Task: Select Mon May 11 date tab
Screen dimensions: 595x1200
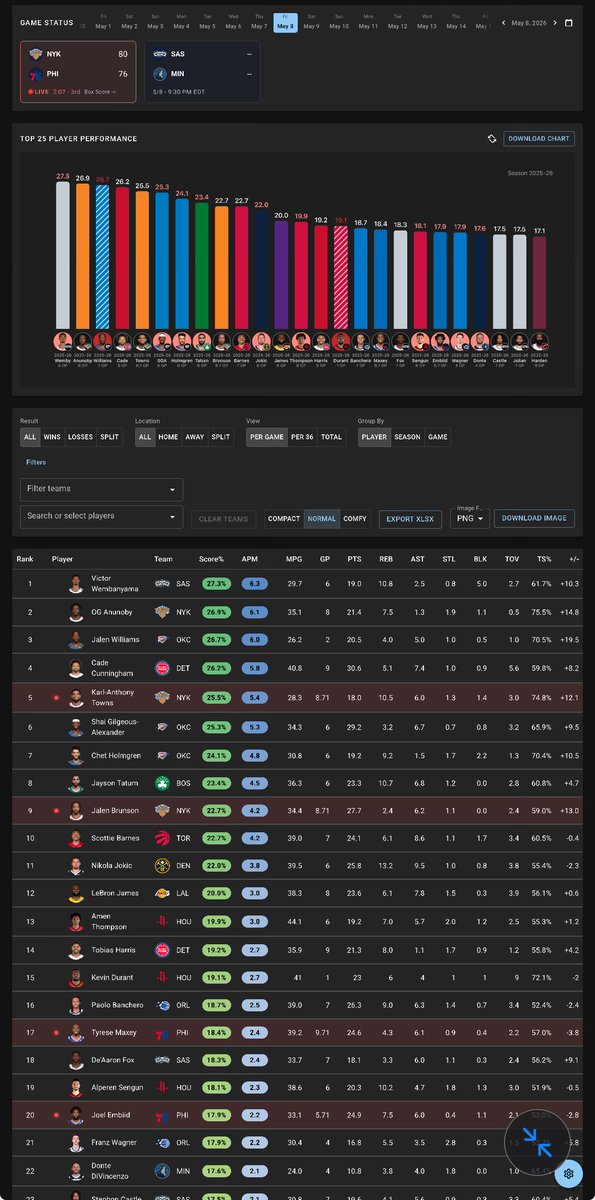Action: (369, 23)
